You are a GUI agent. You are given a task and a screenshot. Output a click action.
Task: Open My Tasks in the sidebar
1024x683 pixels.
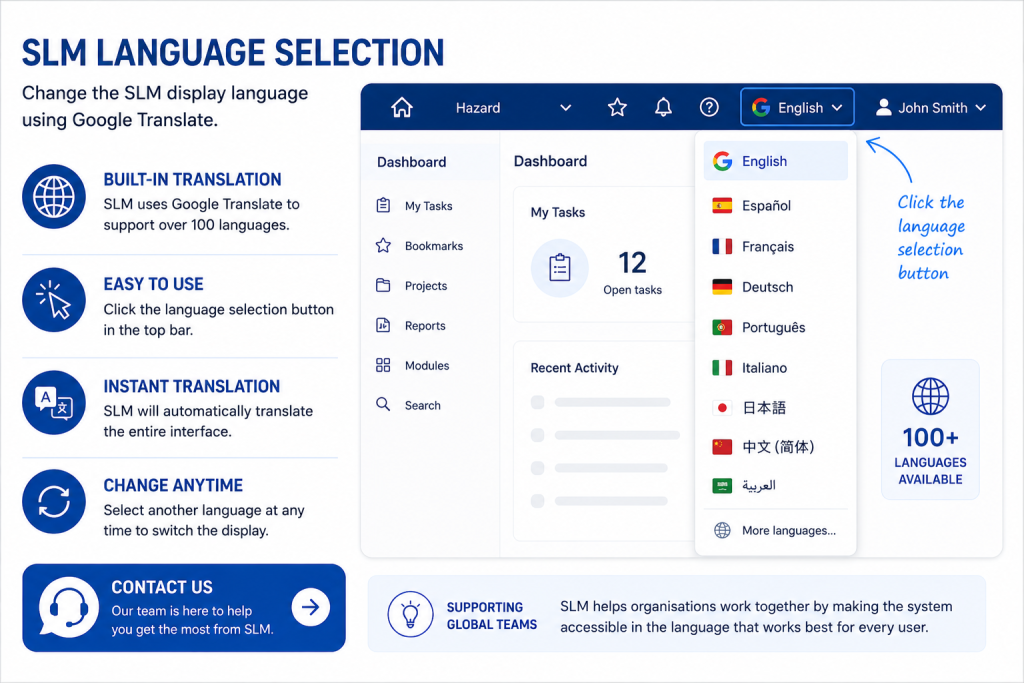point(428,206)
